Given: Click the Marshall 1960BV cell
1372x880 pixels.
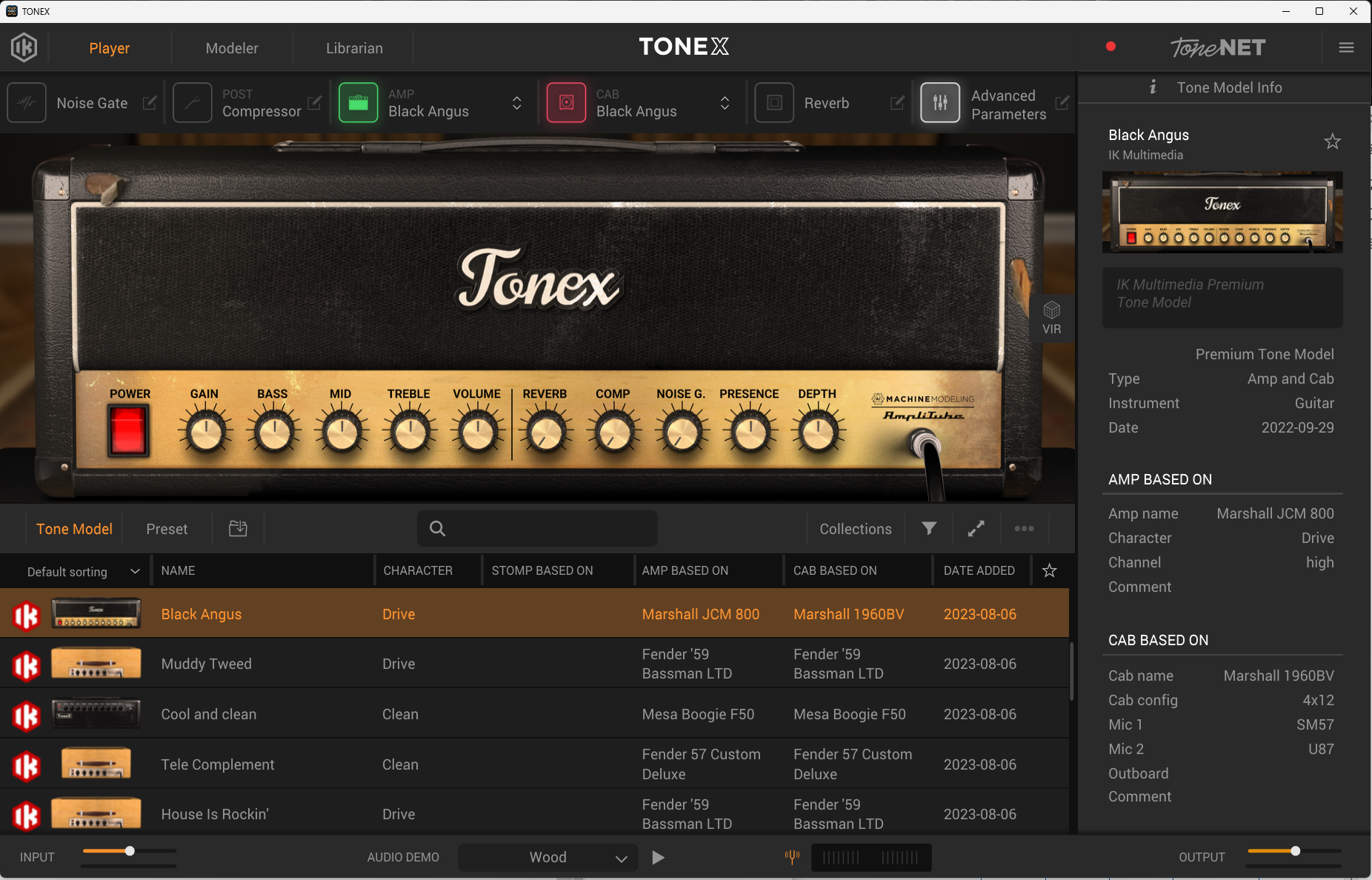Looking at the screenshot, I should click(848, 614).
